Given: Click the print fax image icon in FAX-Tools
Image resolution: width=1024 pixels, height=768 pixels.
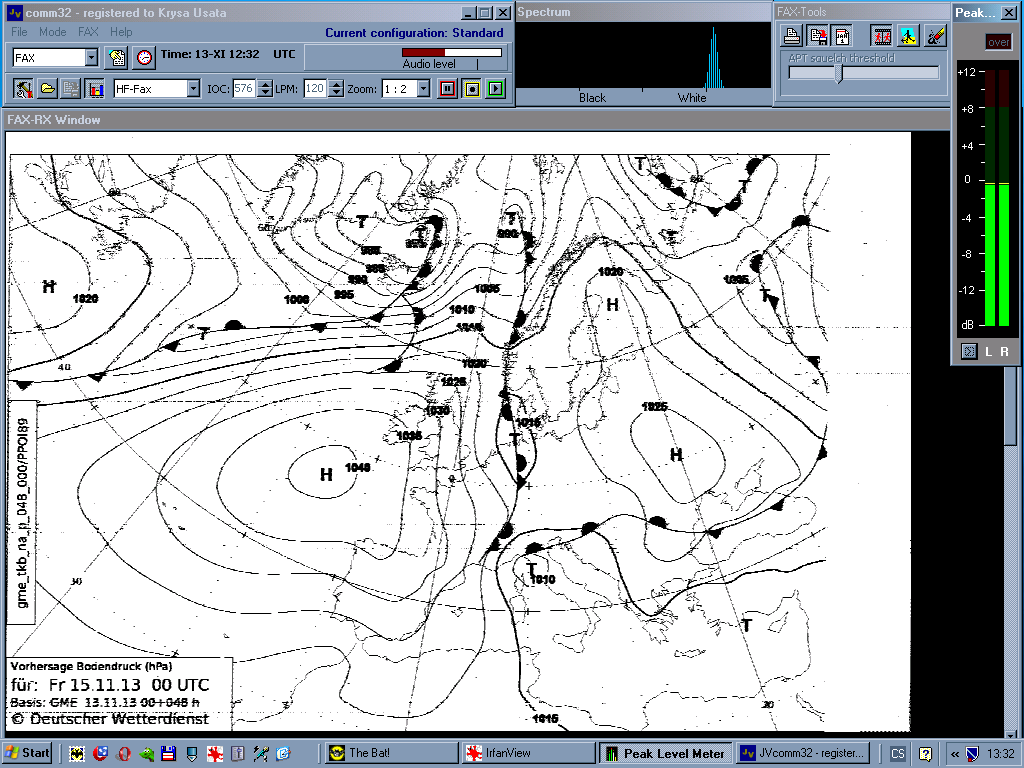Looking at the screenshot, I should (x=792, y=36).
